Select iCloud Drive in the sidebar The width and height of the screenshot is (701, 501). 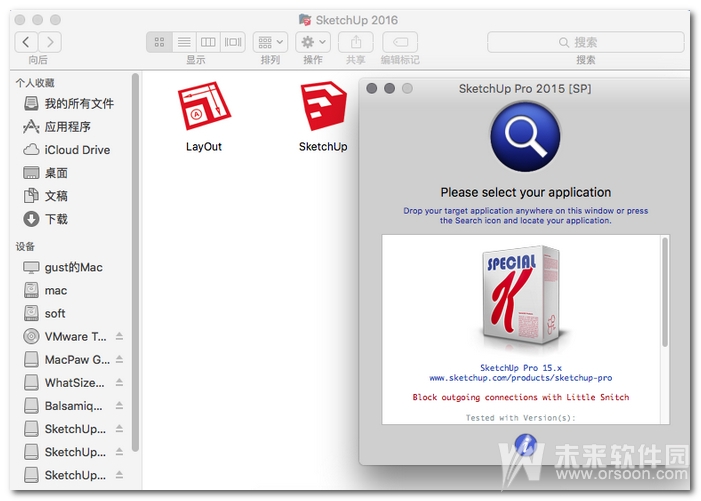[x=77, y=150]
